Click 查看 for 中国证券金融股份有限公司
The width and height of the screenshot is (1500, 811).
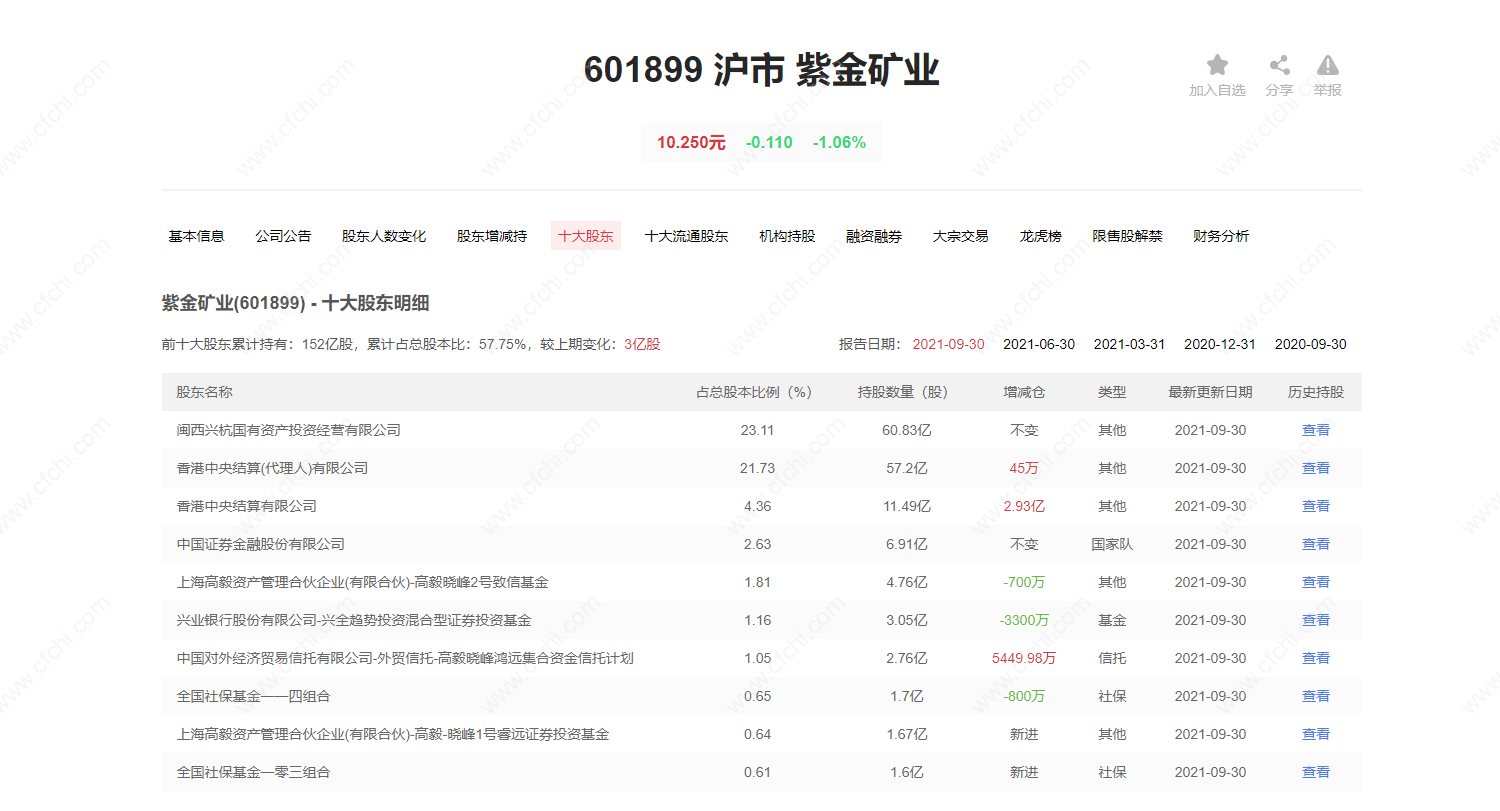pos(1316,544)
